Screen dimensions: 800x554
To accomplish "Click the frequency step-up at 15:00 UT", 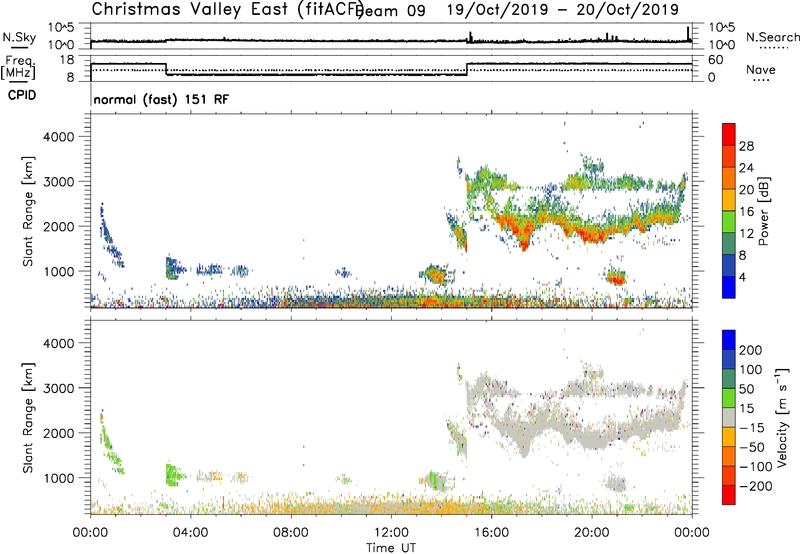I will [467, 69].
